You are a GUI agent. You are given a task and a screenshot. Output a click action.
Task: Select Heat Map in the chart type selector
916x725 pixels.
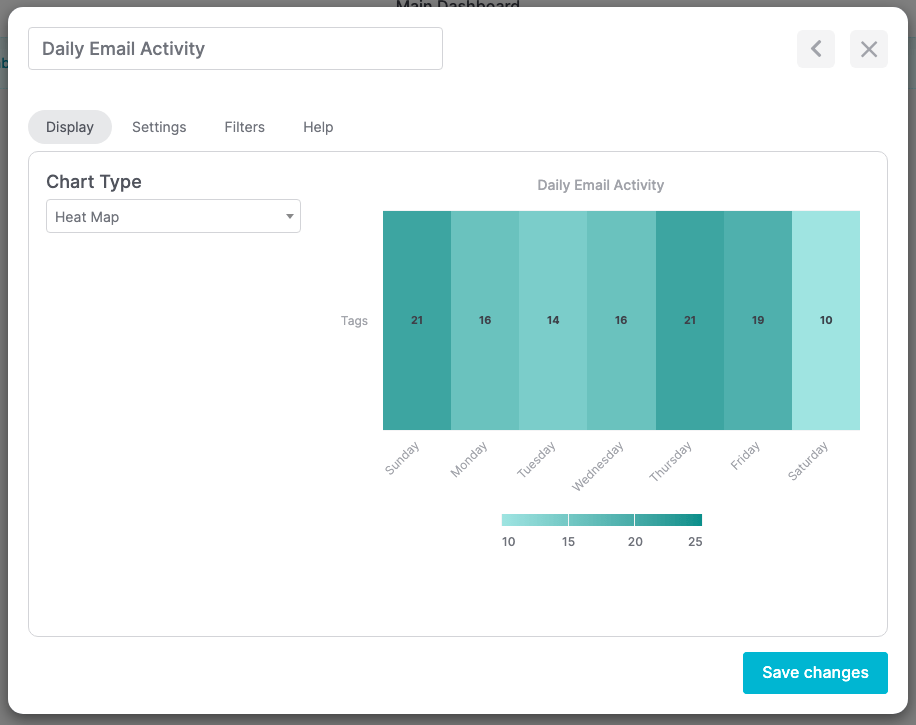173,216
